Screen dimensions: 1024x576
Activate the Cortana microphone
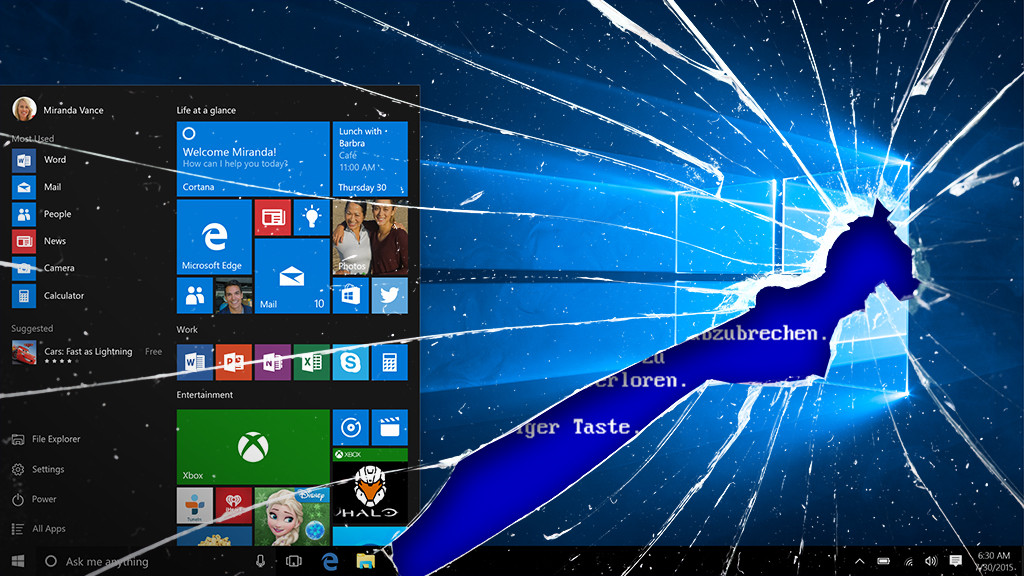click(x=261, y=561)
